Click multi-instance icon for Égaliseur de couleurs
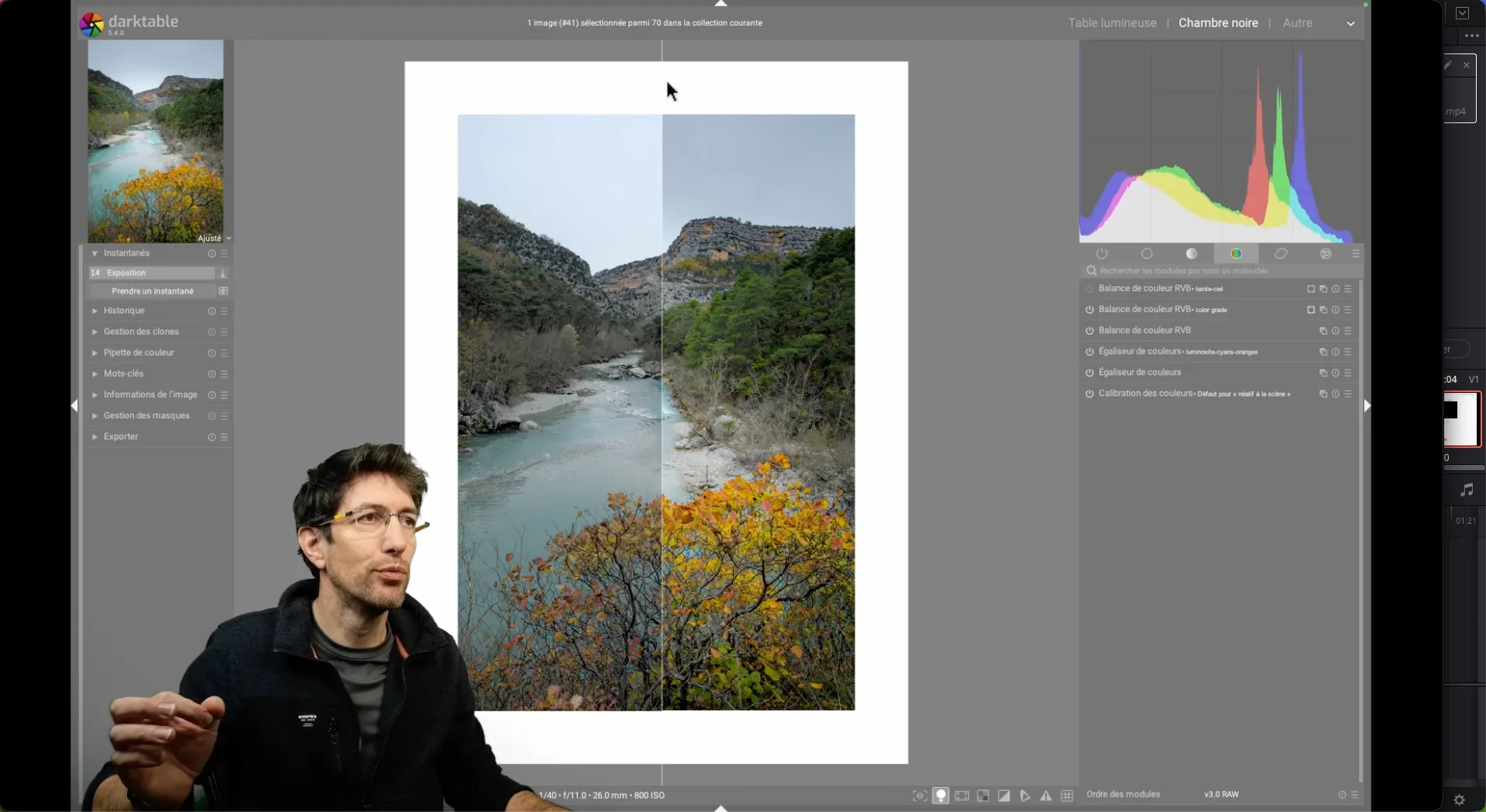This screenshot has height=812, width=1486. click(1323, 373)
